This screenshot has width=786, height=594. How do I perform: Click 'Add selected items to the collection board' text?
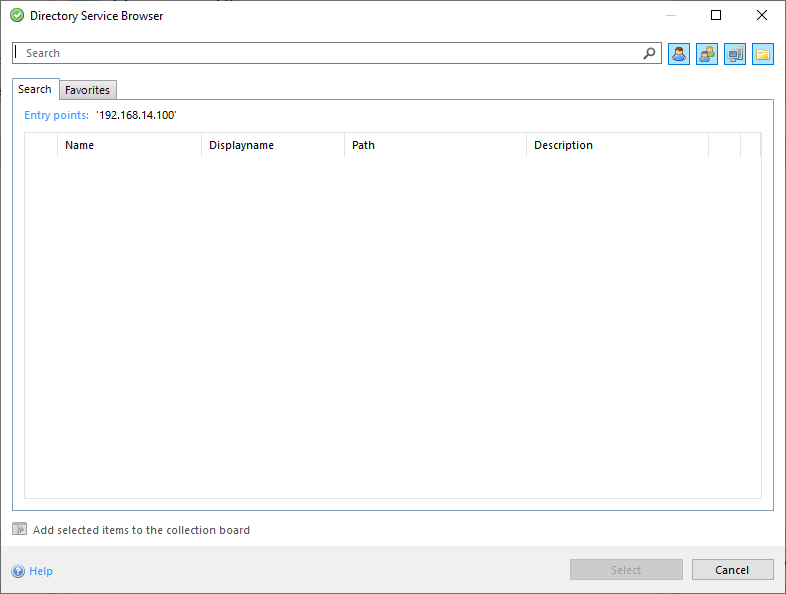coord(141,530)
